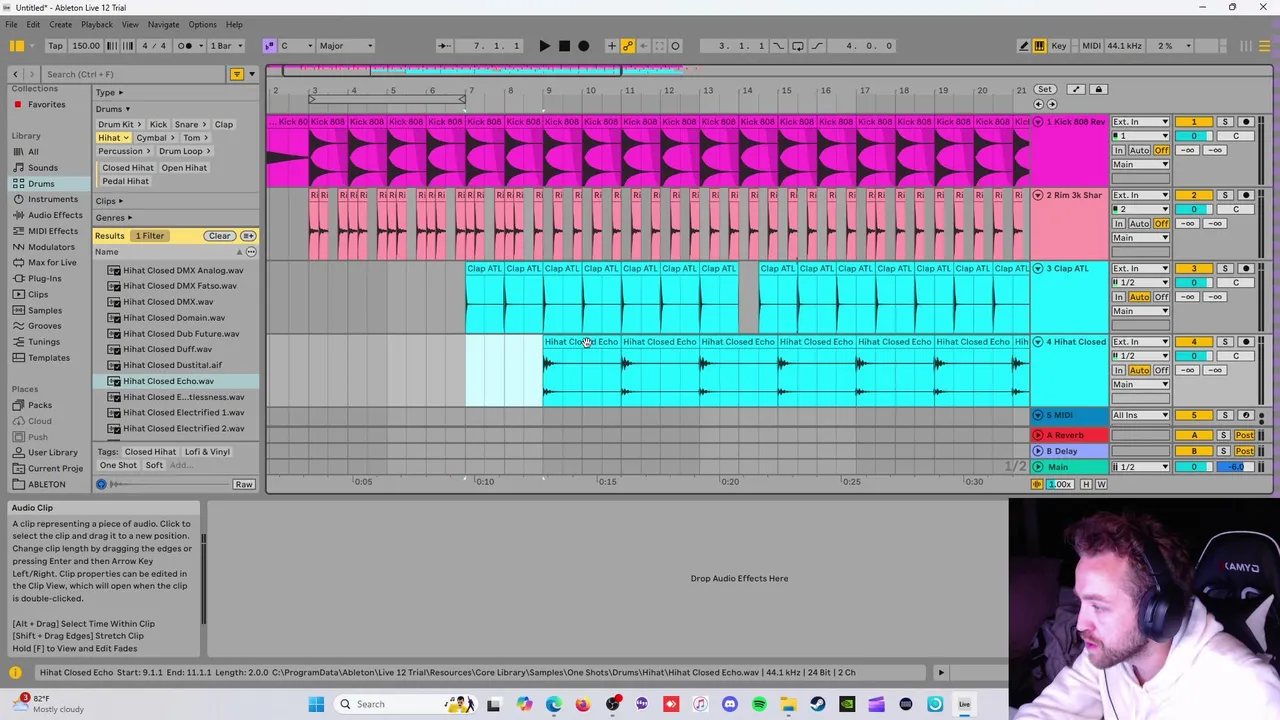Toggle Draw Mode pencil icon

(x=1023, y=46)
